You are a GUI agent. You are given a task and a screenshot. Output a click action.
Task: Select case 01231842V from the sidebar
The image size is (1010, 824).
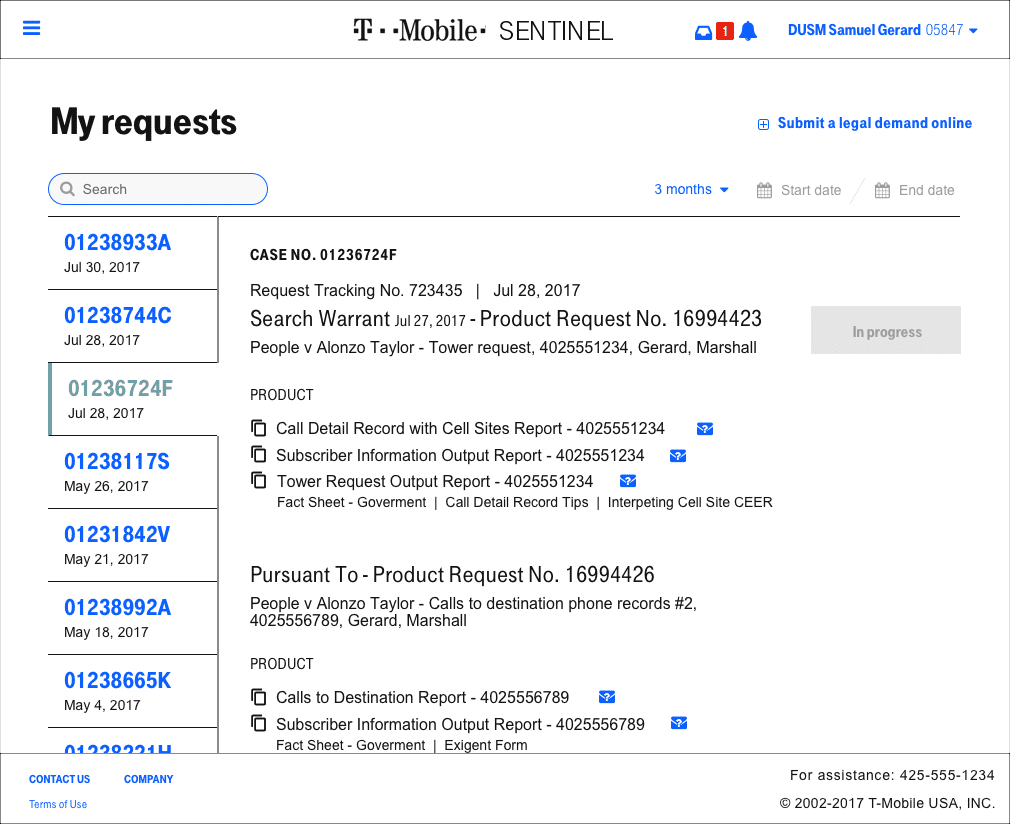pos(117,534)
